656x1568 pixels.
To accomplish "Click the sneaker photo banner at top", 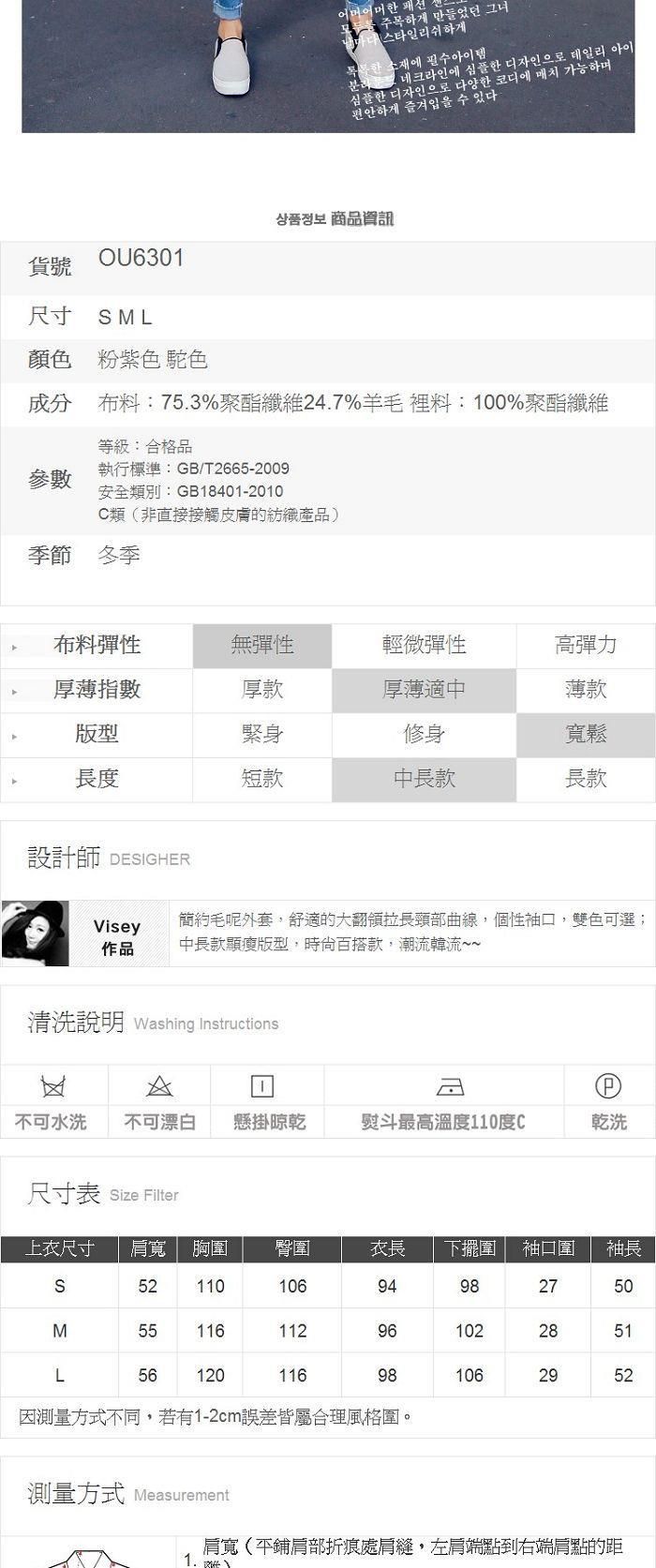I will coord(328,66).
